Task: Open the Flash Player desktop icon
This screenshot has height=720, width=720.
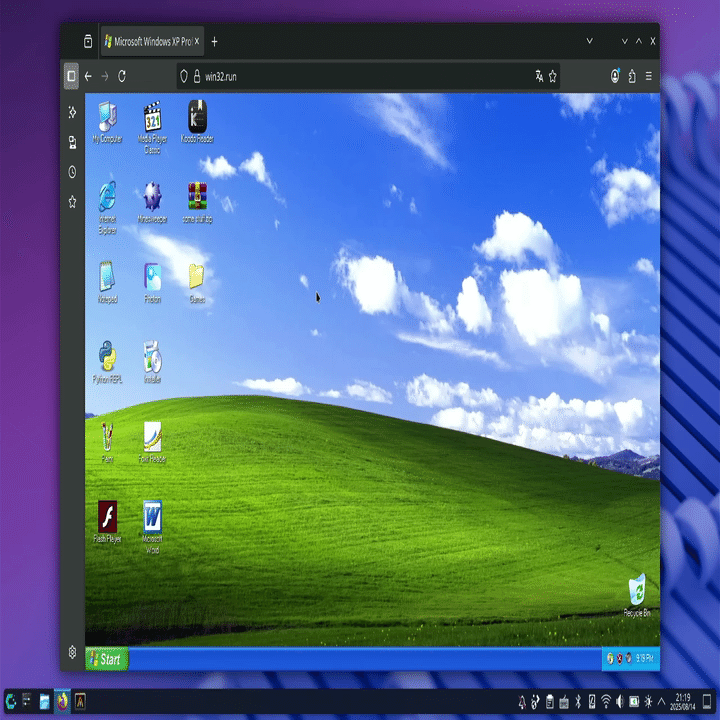Action: click(107, 522)
